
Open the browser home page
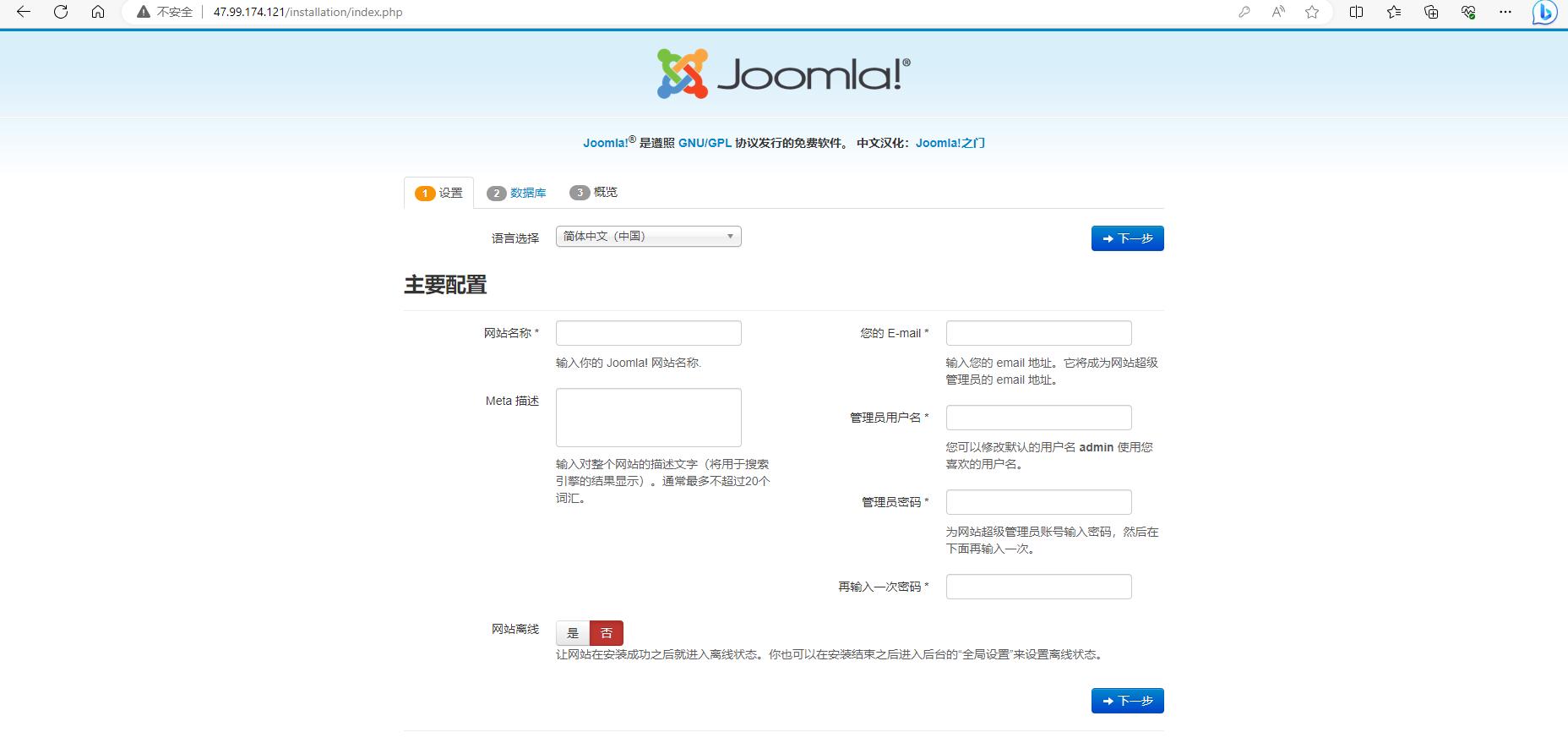(98, 12)
